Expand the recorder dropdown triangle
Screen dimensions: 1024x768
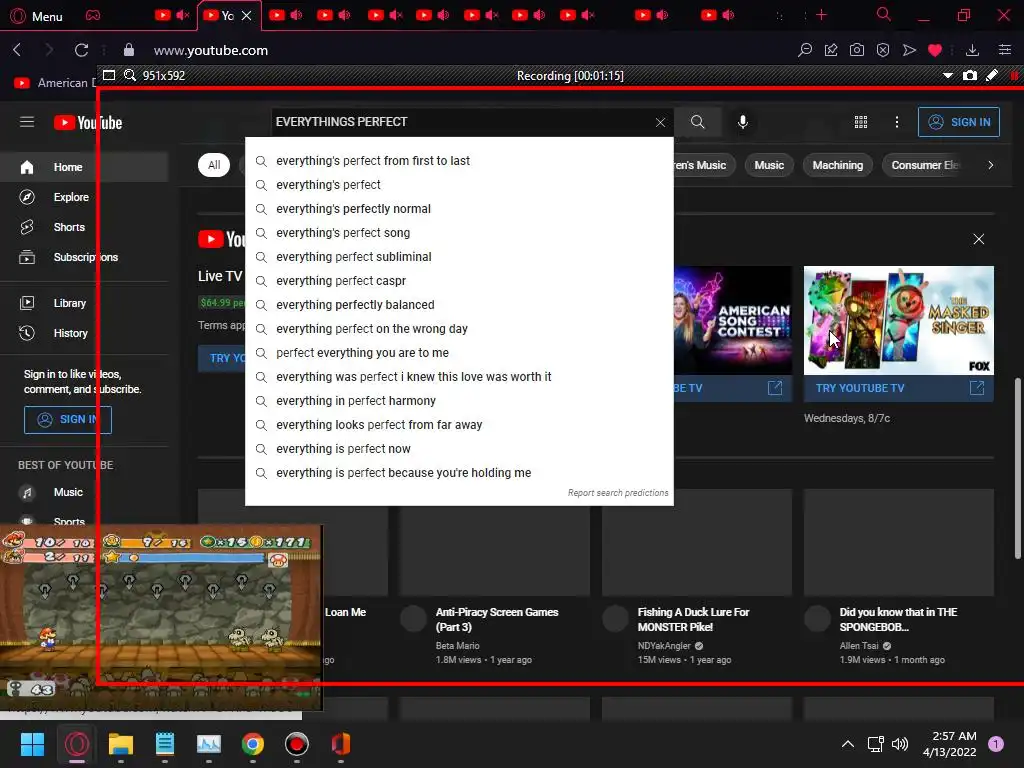[x=948, y=76]
